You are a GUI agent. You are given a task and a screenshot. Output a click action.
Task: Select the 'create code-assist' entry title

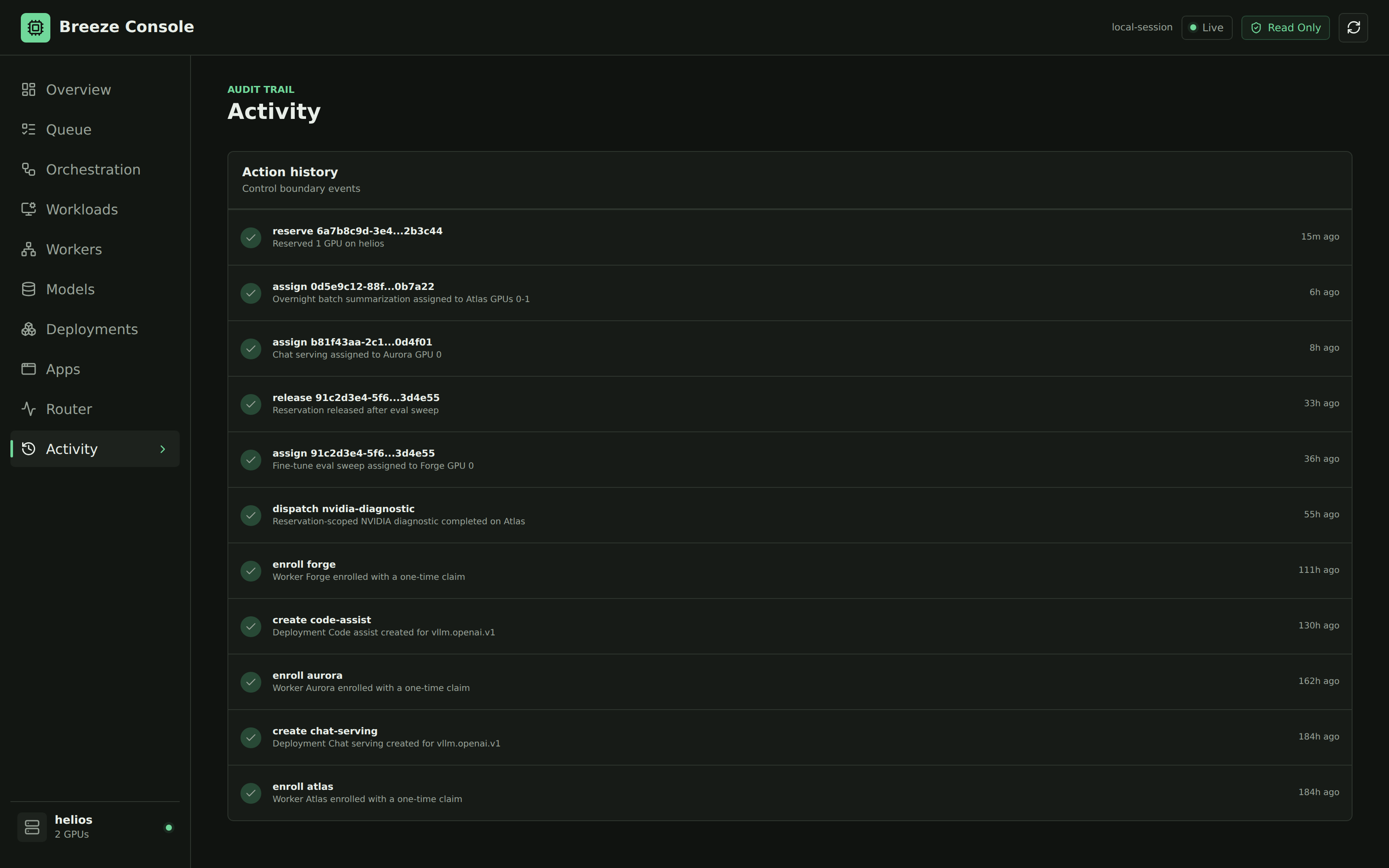[x=321, y=620]
